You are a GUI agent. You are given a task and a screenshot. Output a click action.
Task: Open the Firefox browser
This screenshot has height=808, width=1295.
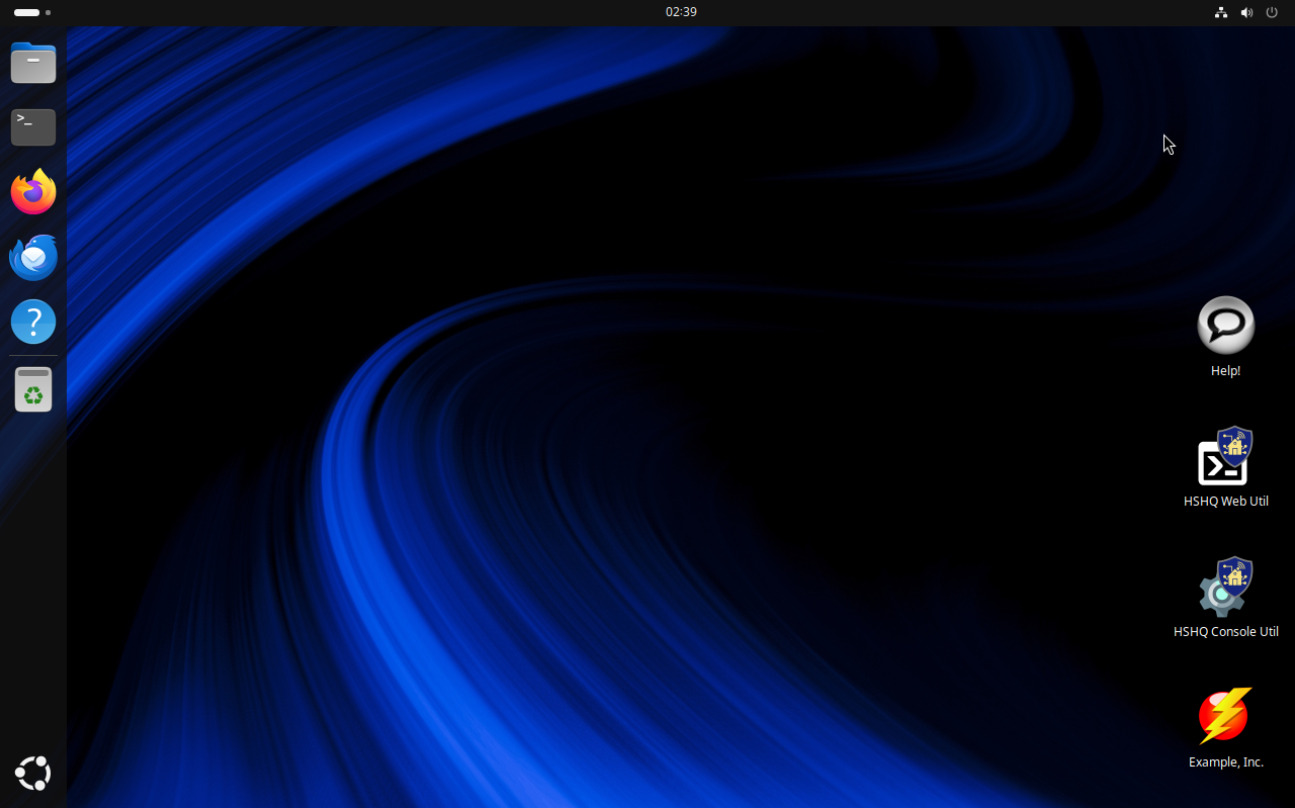33,192
